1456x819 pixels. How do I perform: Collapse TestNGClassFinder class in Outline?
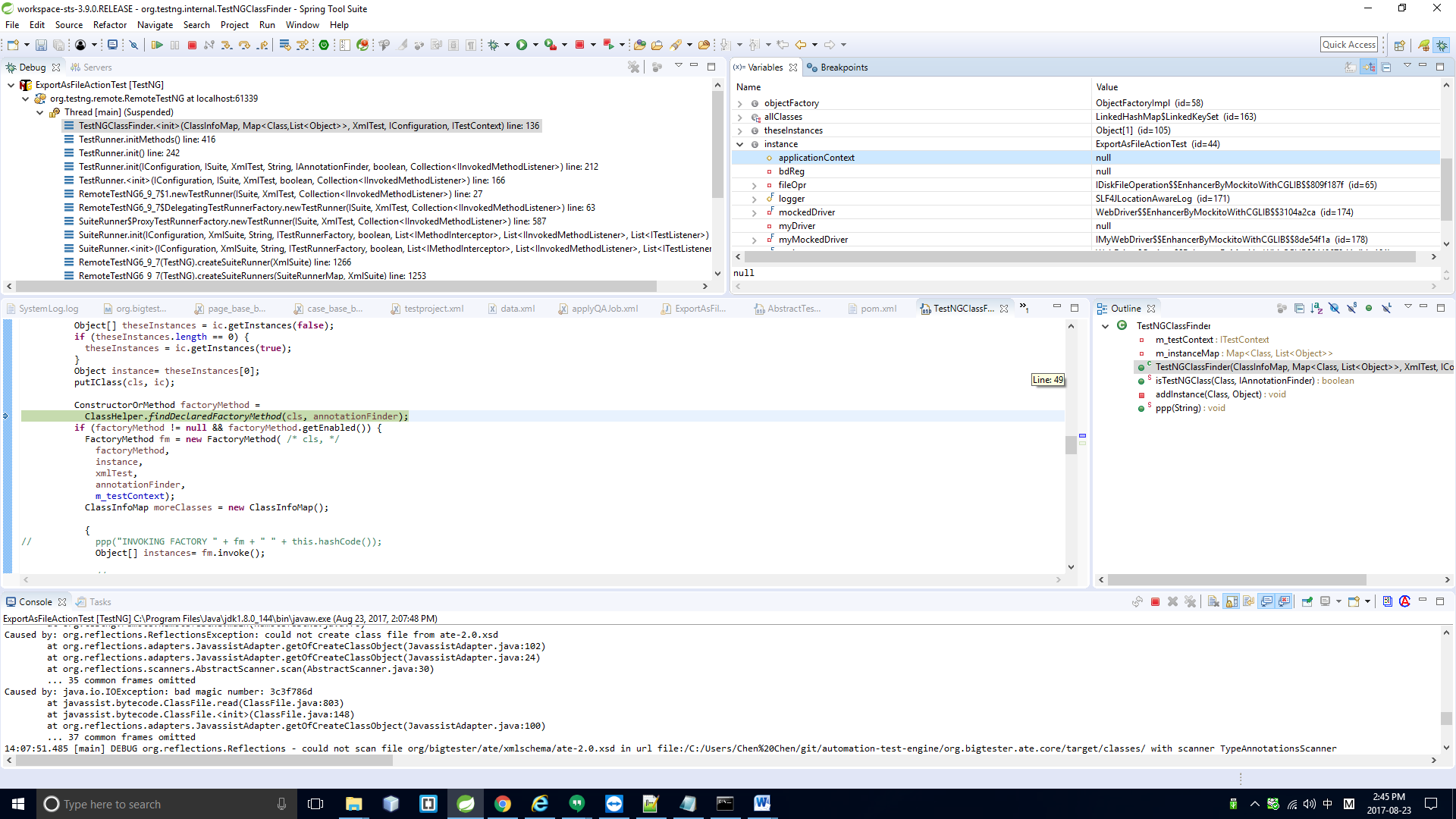(1106, 326)
